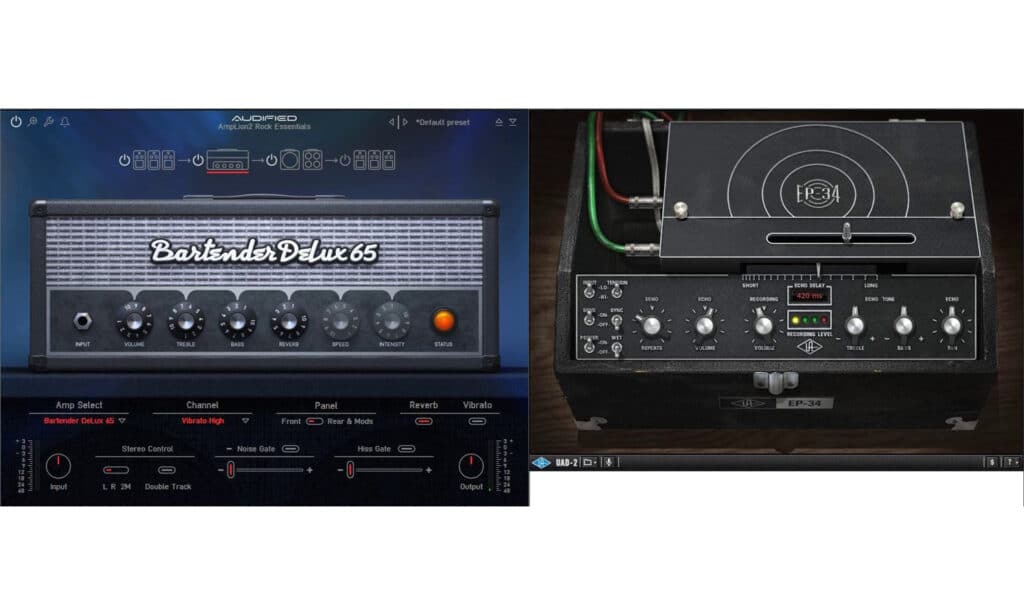The width and height of the screenshot is (1024, 615).
Task: Click the UA diamond logo in UAD-2 toolbar
Action: click(541, 463)
